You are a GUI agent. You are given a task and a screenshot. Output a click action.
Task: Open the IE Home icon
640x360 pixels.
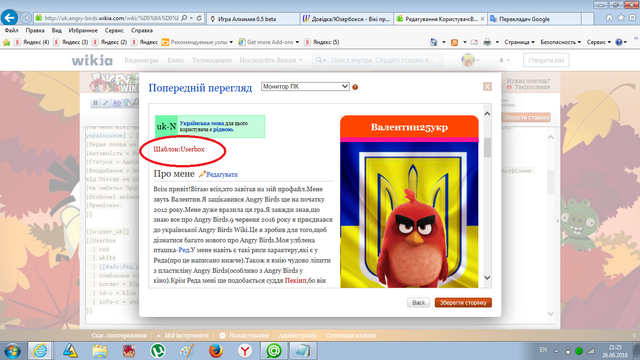click(609, 18)
